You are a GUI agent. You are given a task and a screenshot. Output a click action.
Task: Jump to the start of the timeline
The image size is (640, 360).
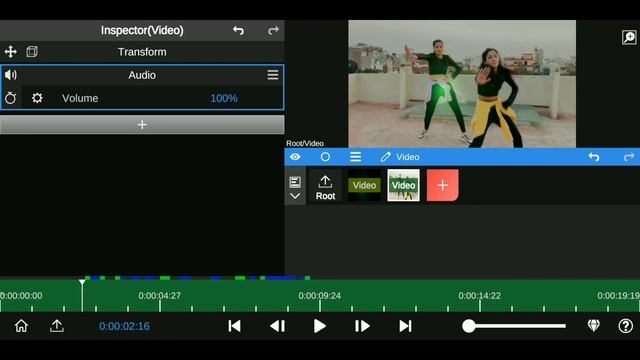point(234,326)
